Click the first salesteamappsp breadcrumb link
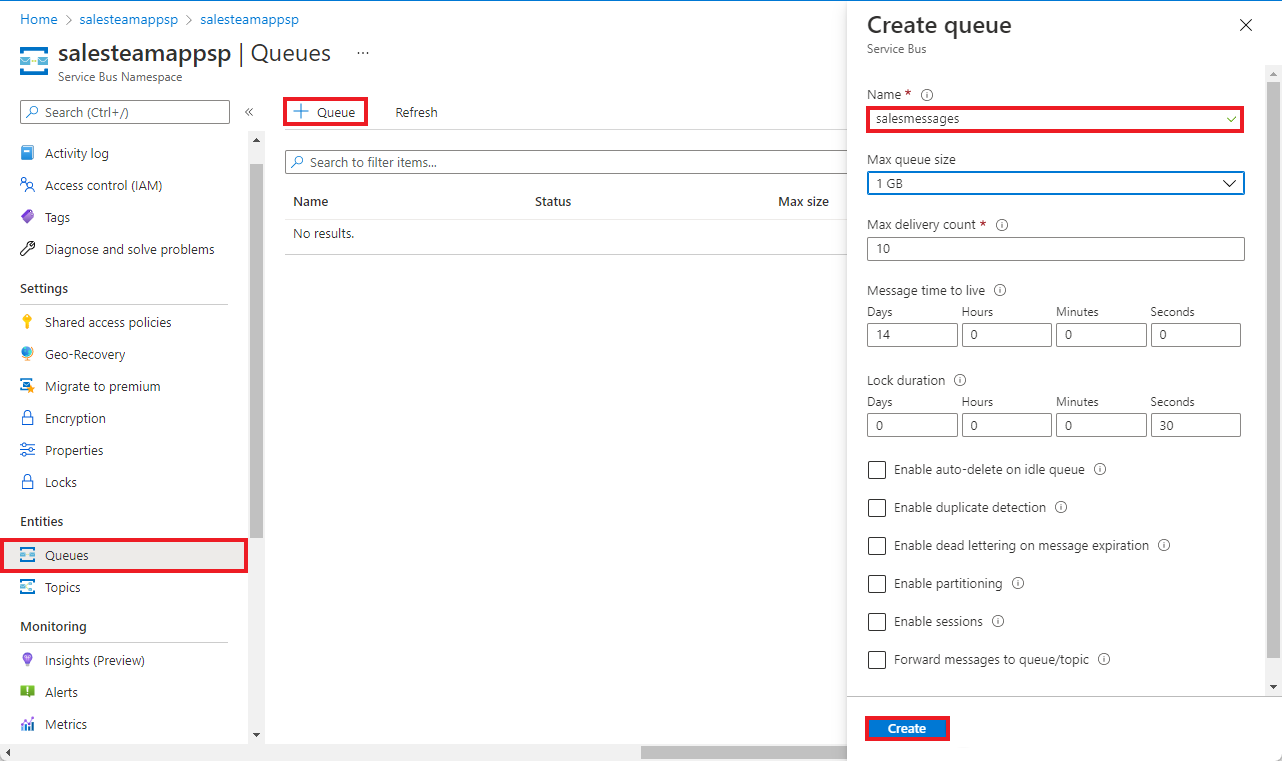 tap(128, 19)
